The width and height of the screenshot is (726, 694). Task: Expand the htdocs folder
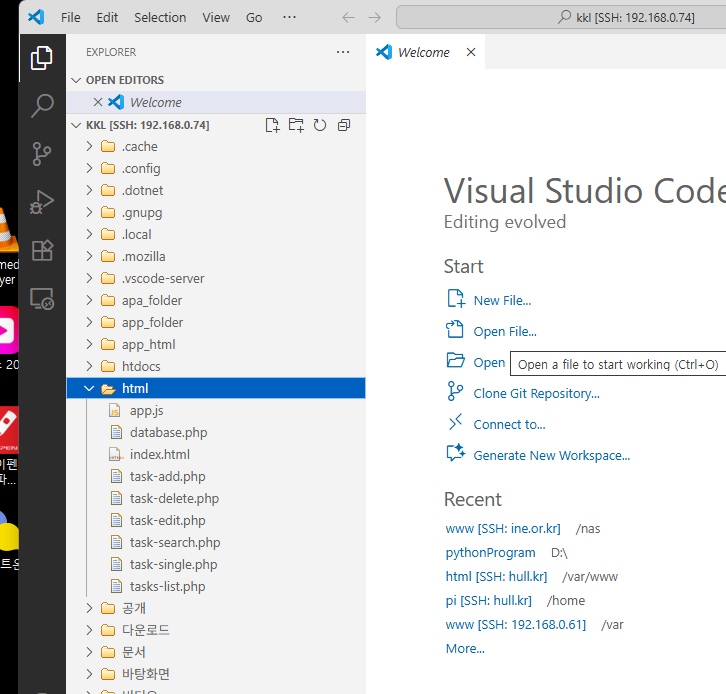point(141,366)
